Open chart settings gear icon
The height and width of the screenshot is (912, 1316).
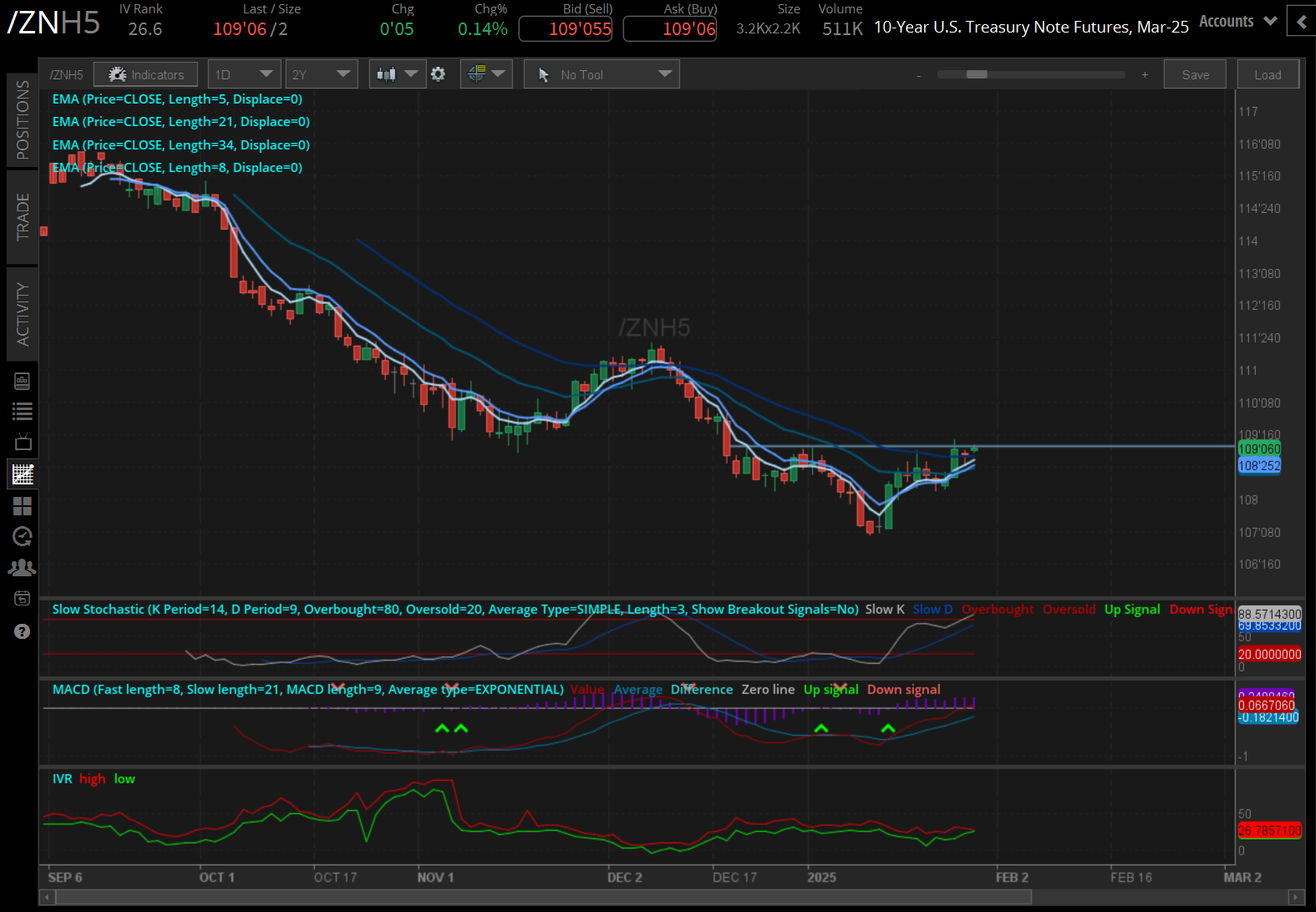click(439, 74)
